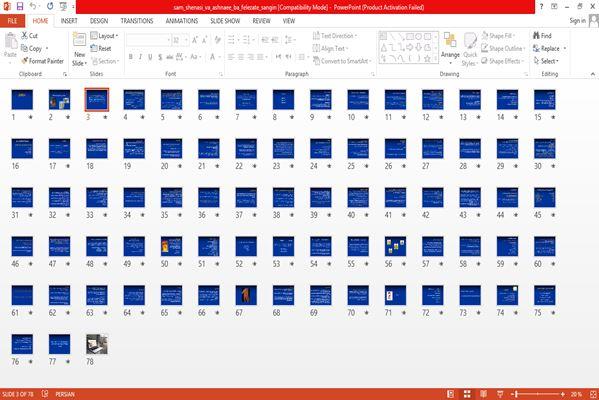
Task: Open the Section dropdown
Action: (105, 61)
